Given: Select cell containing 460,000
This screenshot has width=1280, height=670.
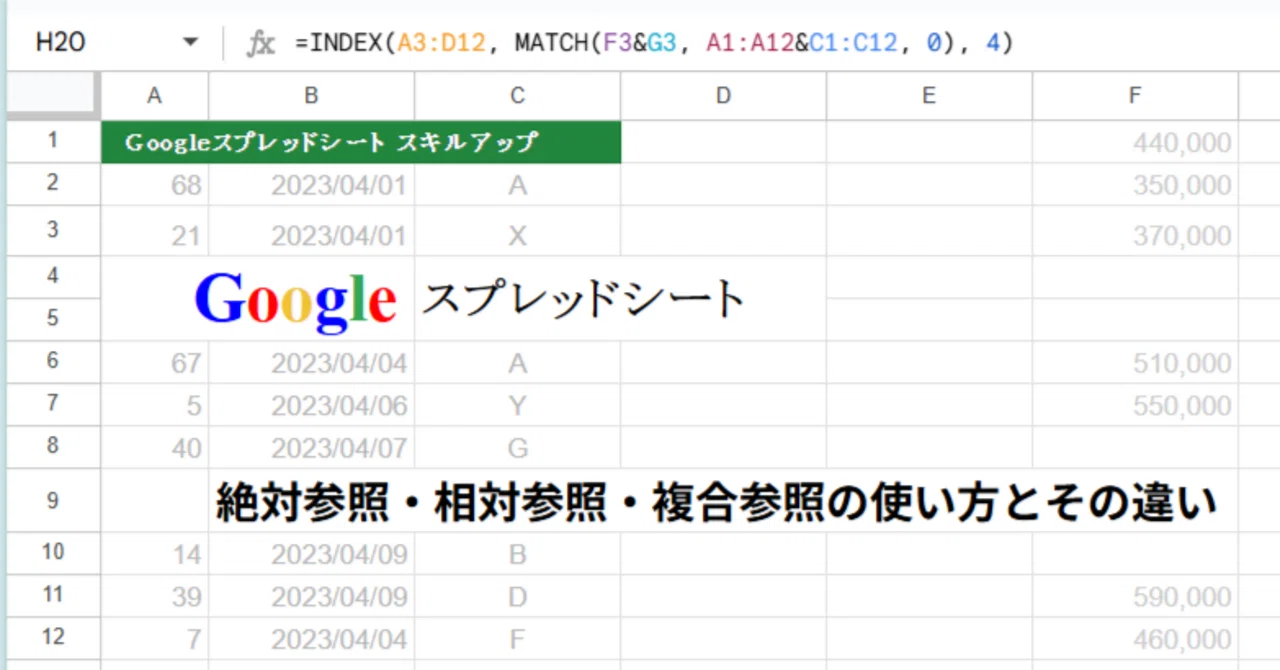Looking at the screenshot, I should (1135, 639).
